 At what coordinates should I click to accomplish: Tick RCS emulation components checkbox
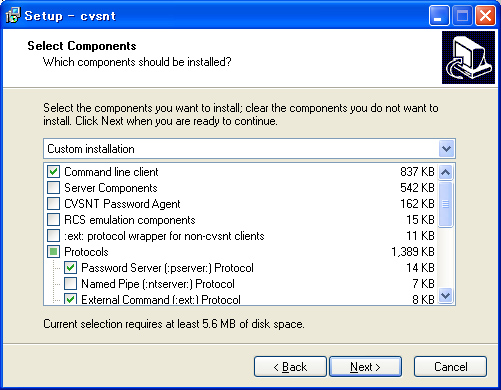click(53, 220)
